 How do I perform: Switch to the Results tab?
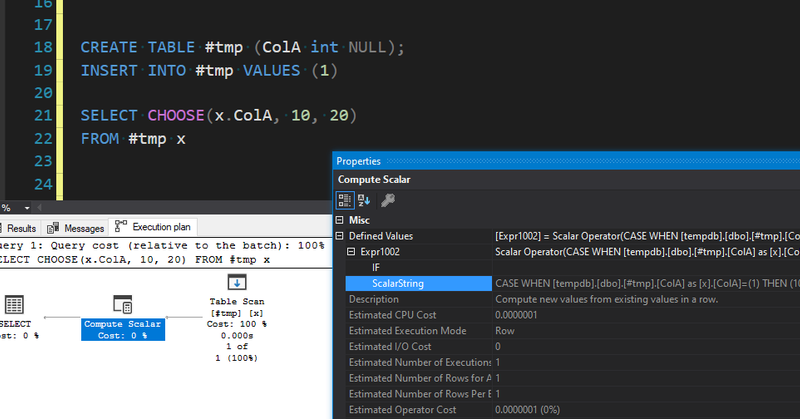(x=19, y=228)
